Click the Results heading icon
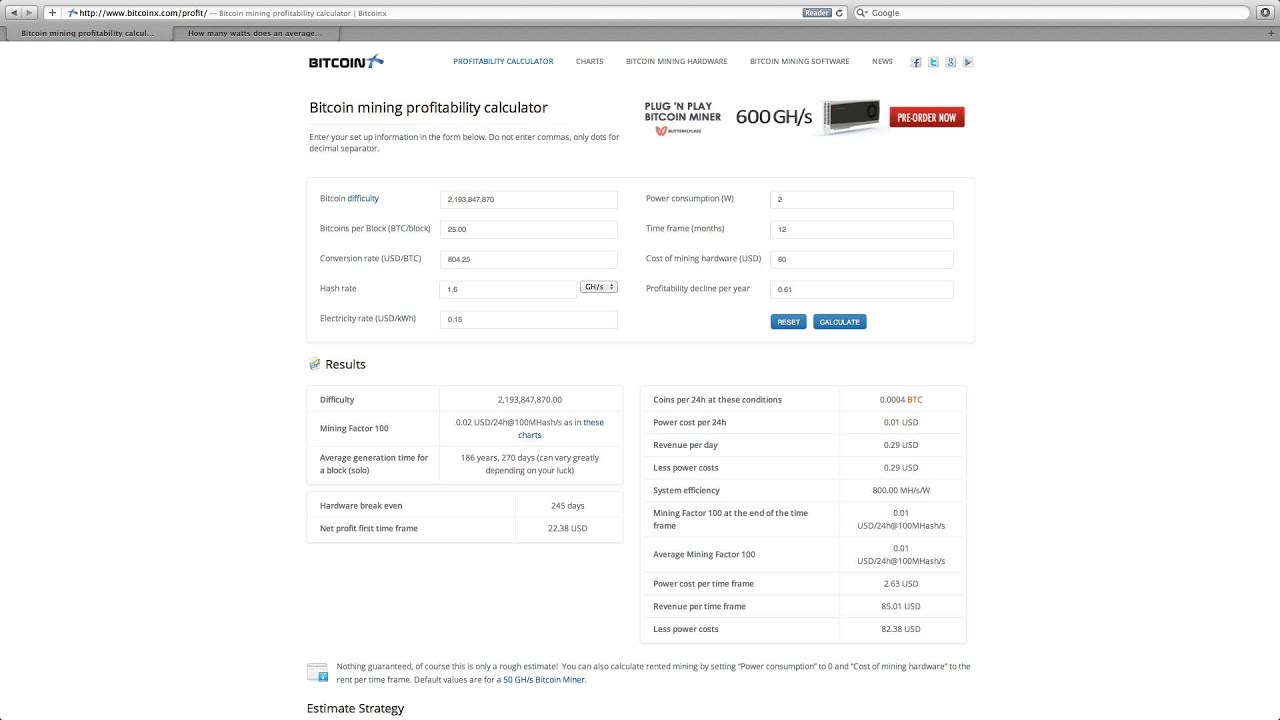Screen dimensions: 1280x720 coord(314,364)
